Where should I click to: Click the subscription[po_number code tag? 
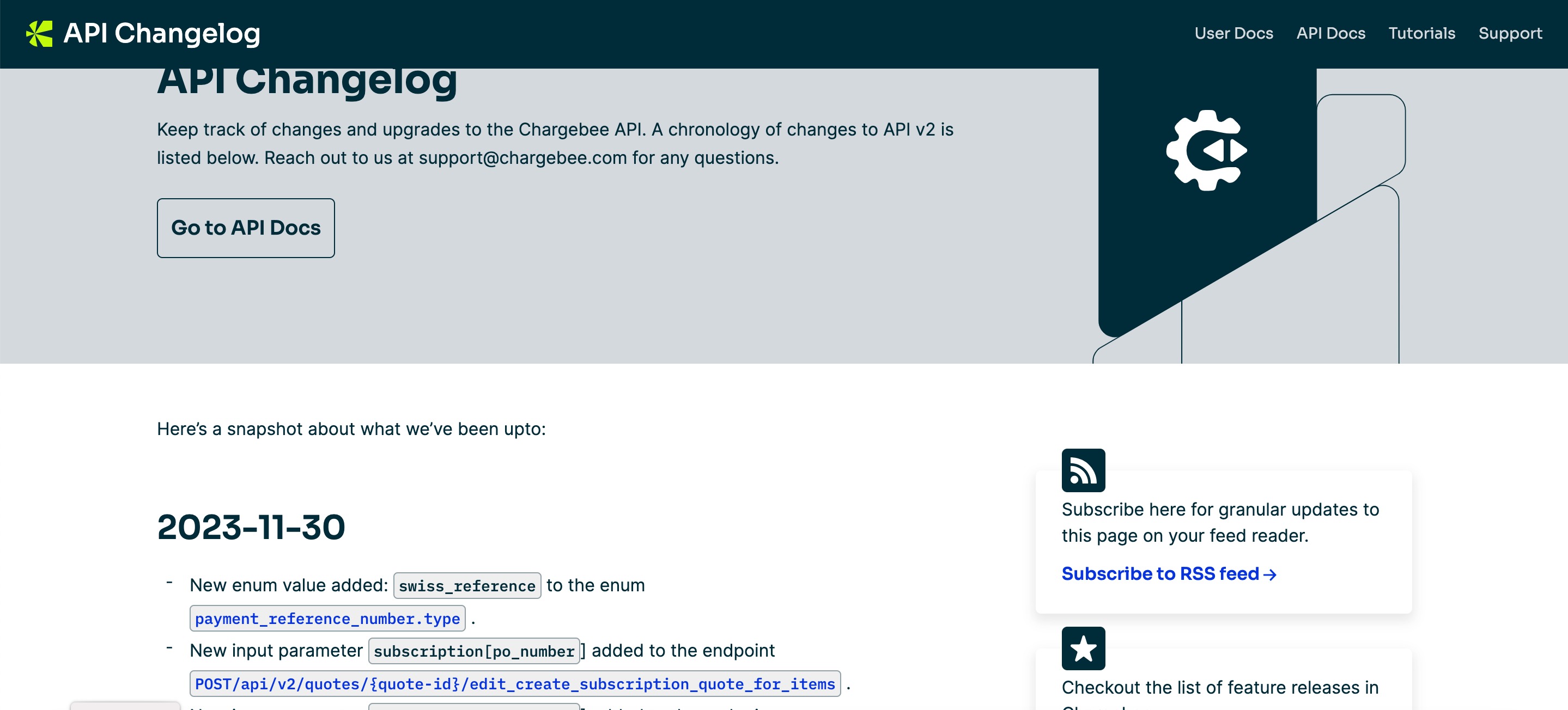473,651
